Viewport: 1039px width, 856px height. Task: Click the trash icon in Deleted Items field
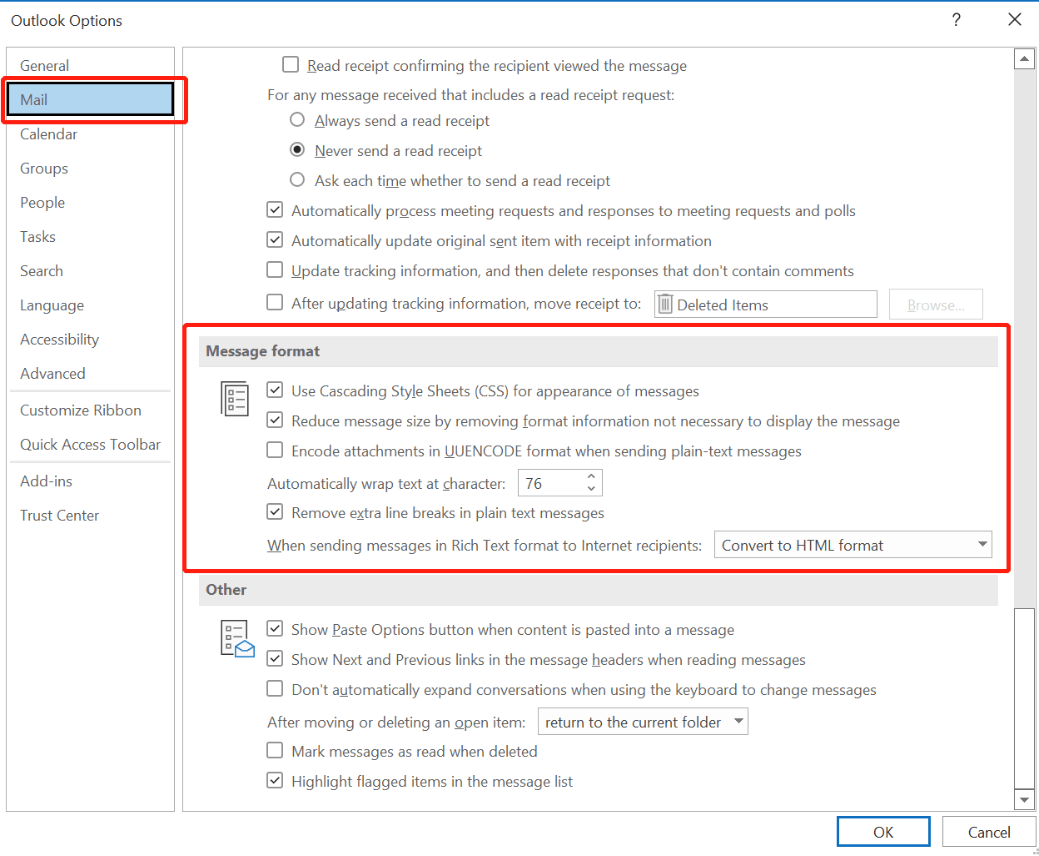tap(665, 304)
